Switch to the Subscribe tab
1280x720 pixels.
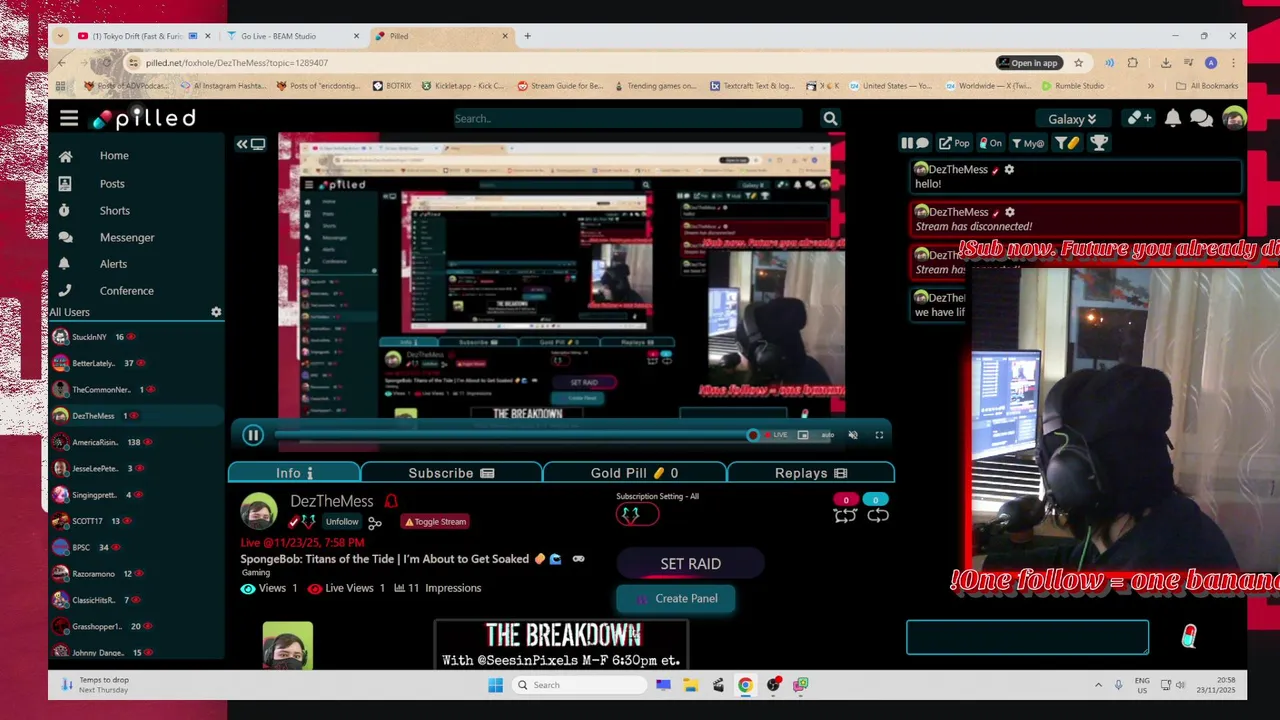click(x=451, y=473)
